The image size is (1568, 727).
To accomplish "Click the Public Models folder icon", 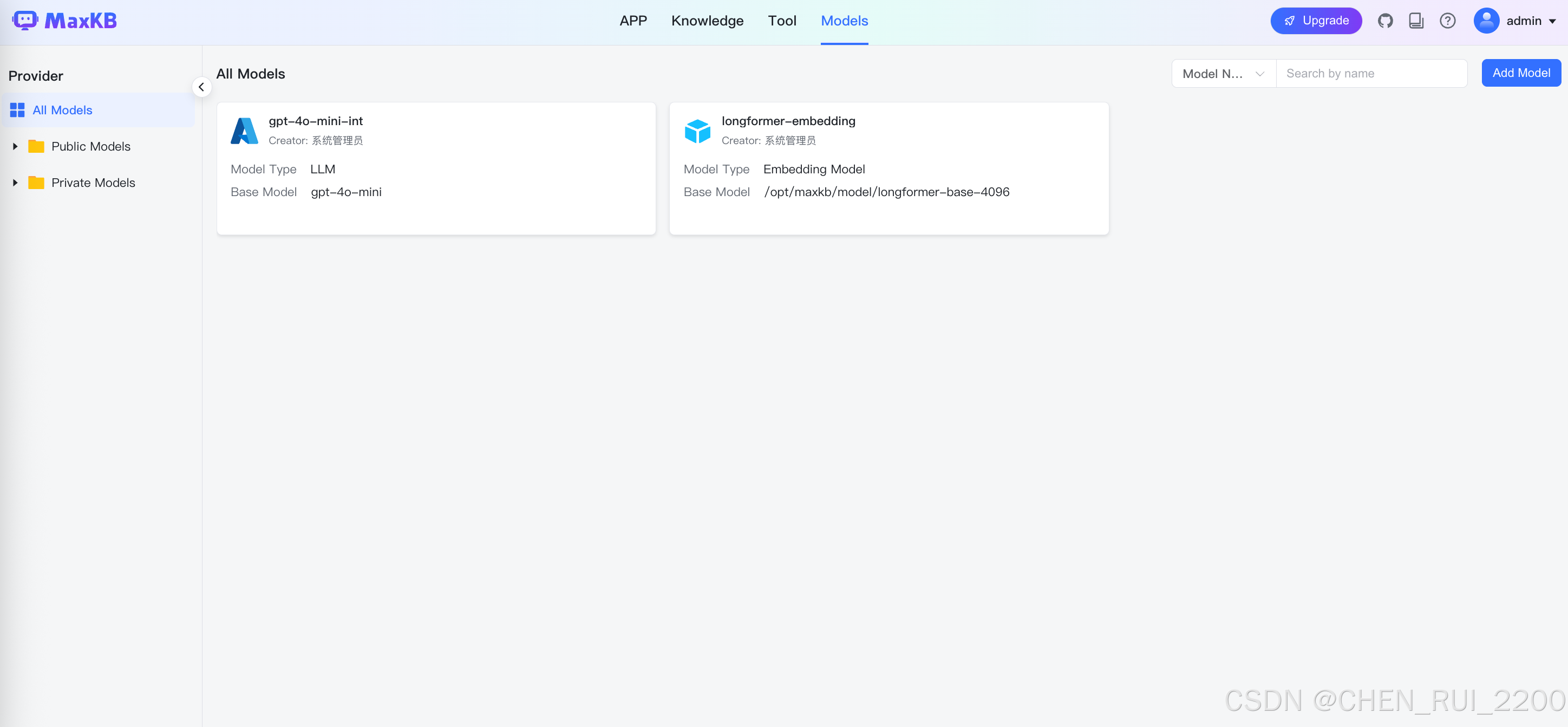I will (36, 146).
